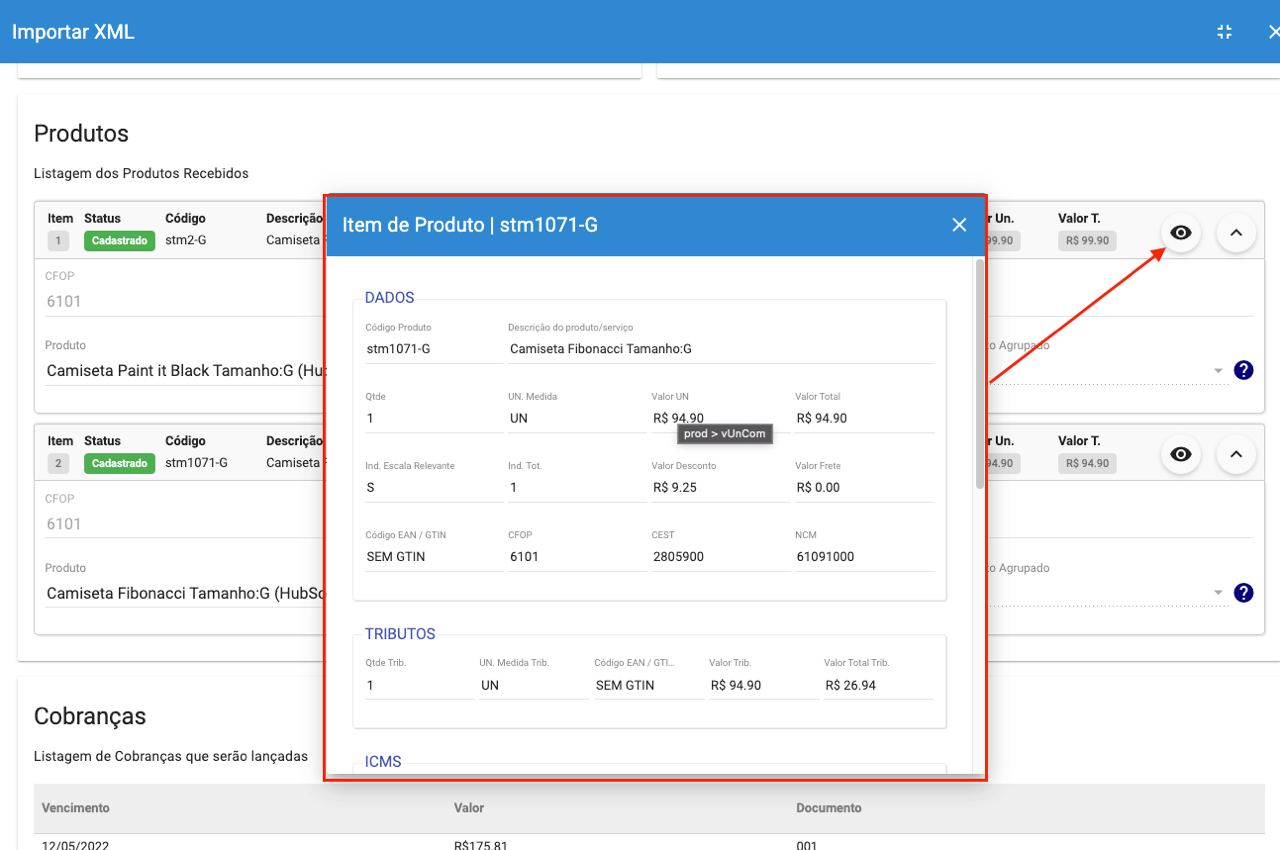Click the Valor Frete field R$ 0.00
Screen dimensions: 1280x850
[865, 487]
